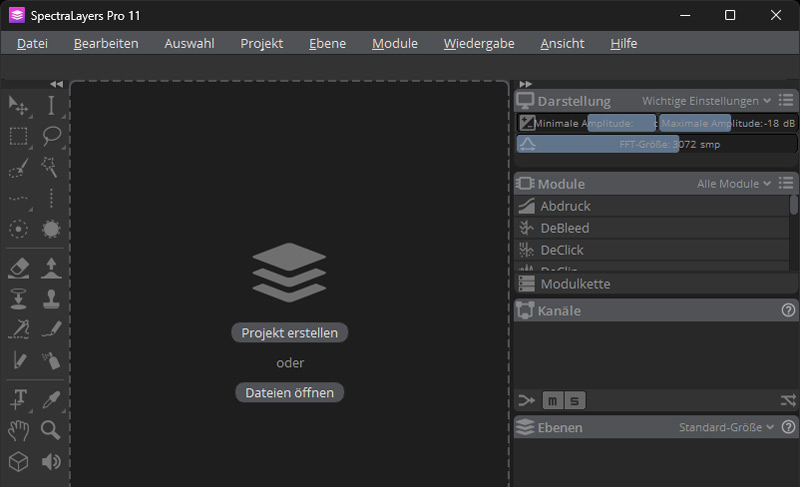Select the 3D cube view tool
This screenshot has width=800, height=487.
[x=18, y=462]
